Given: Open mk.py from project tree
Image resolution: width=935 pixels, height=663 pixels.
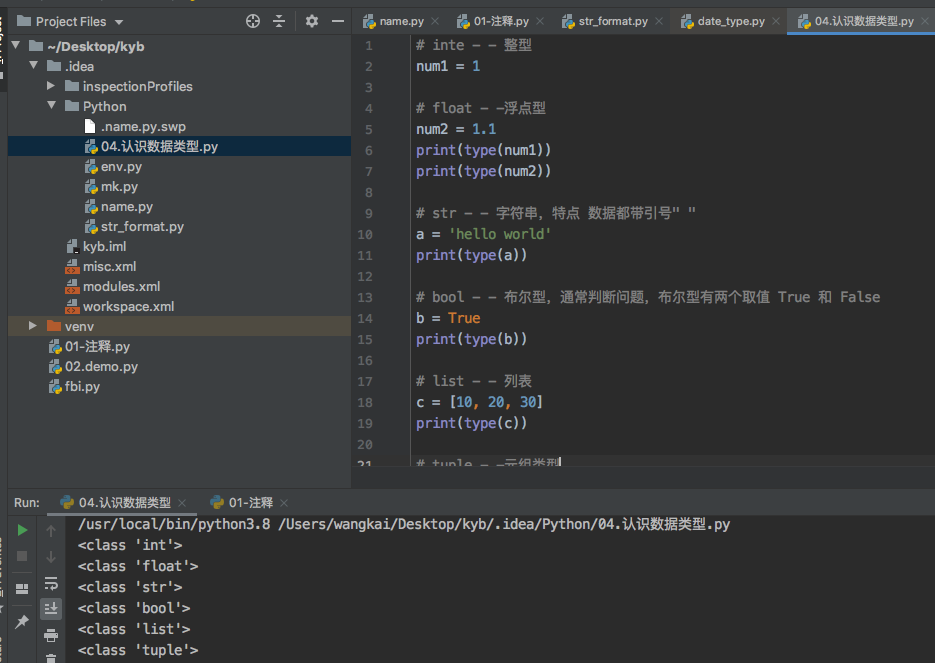Looking at the screenshot, I should point(112,187).
